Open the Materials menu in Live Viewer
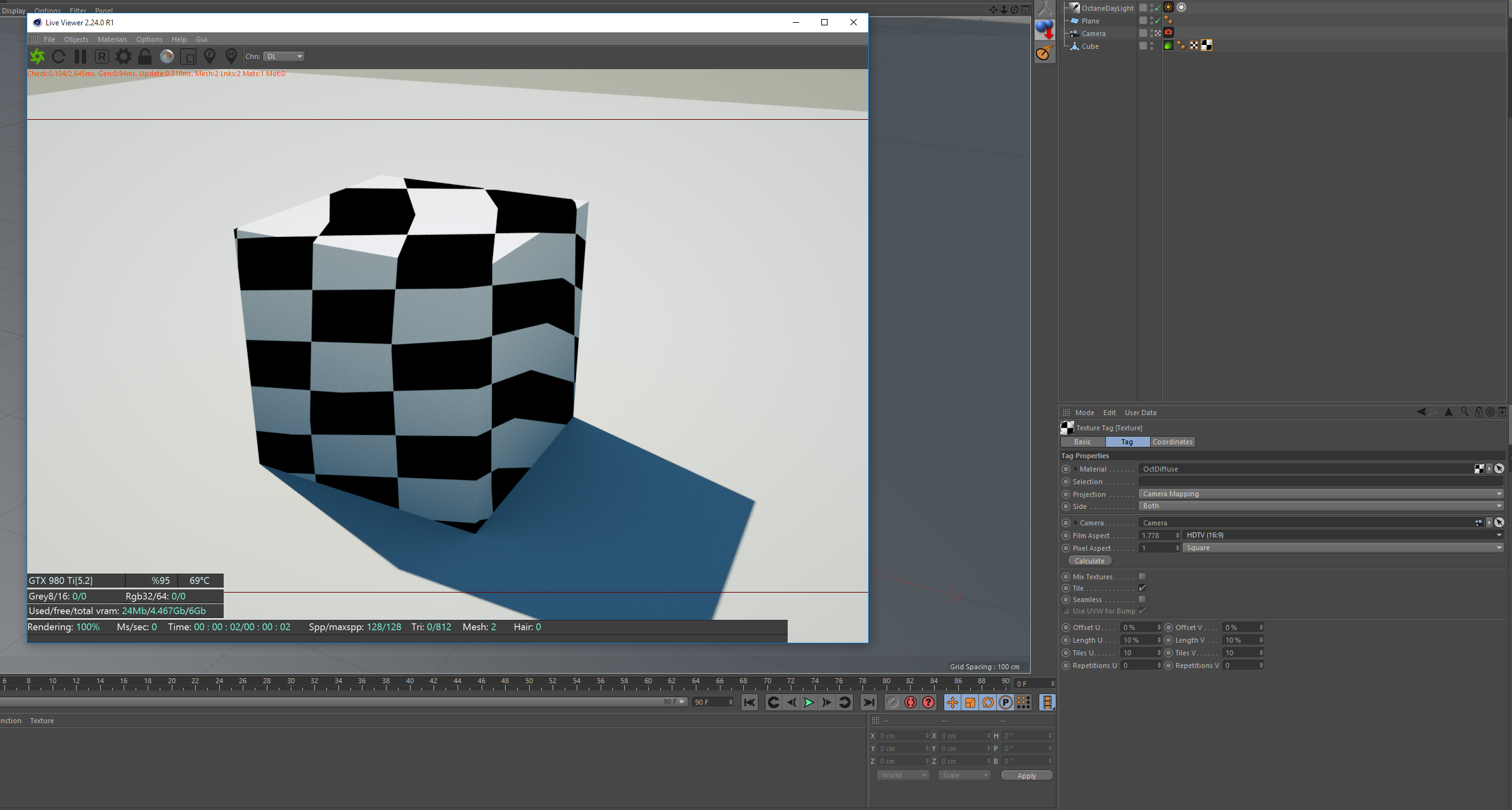This screenshot has height=810, width=1512. click(112, 39)
